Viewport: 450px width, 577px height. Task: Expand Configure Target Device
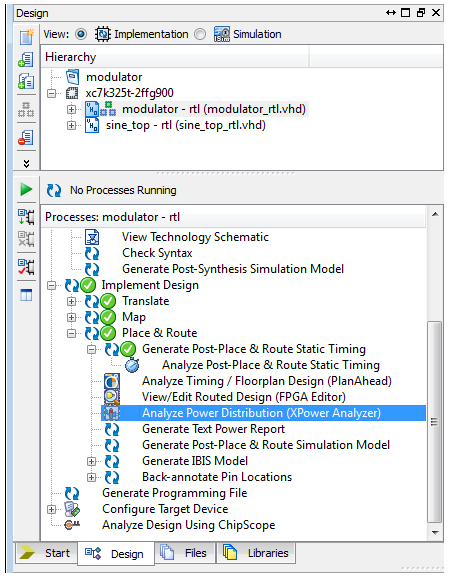point(52,509)
